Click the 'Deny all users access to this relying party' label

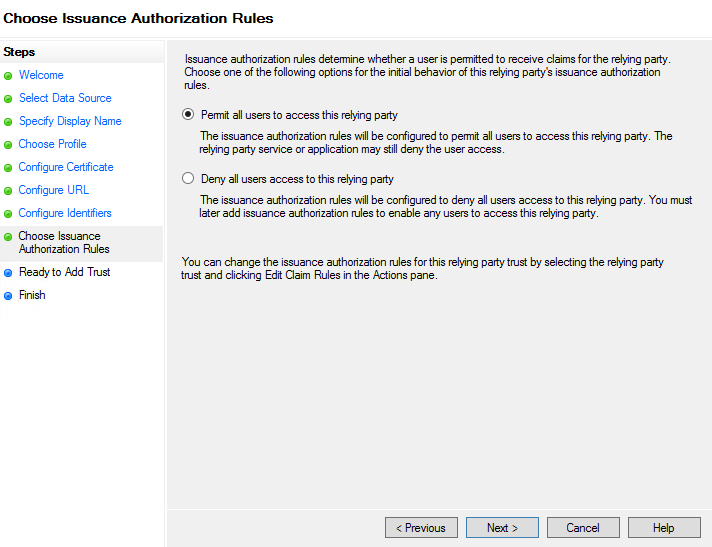coord(297,179)
